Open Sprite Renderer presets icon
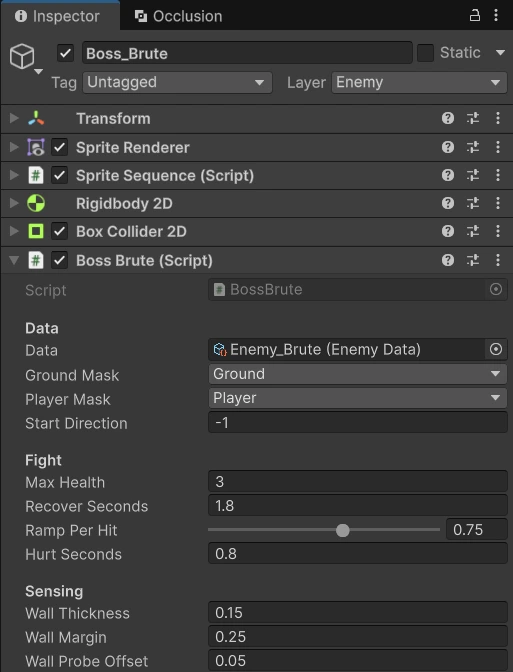 pyautogui.click(x=473, y=147)
